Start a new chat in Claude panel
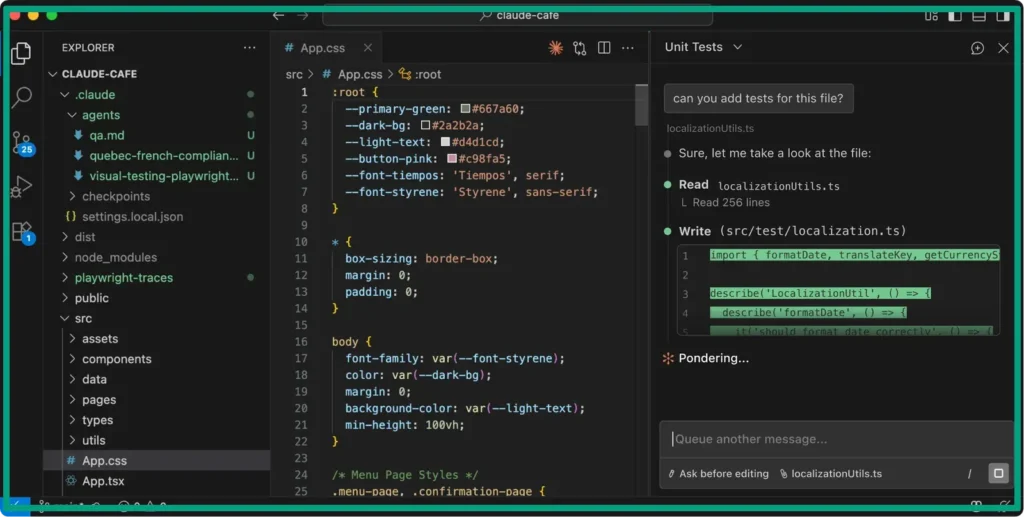The width and height of the screenshot is (1024, 517). (x=977, y=48)
